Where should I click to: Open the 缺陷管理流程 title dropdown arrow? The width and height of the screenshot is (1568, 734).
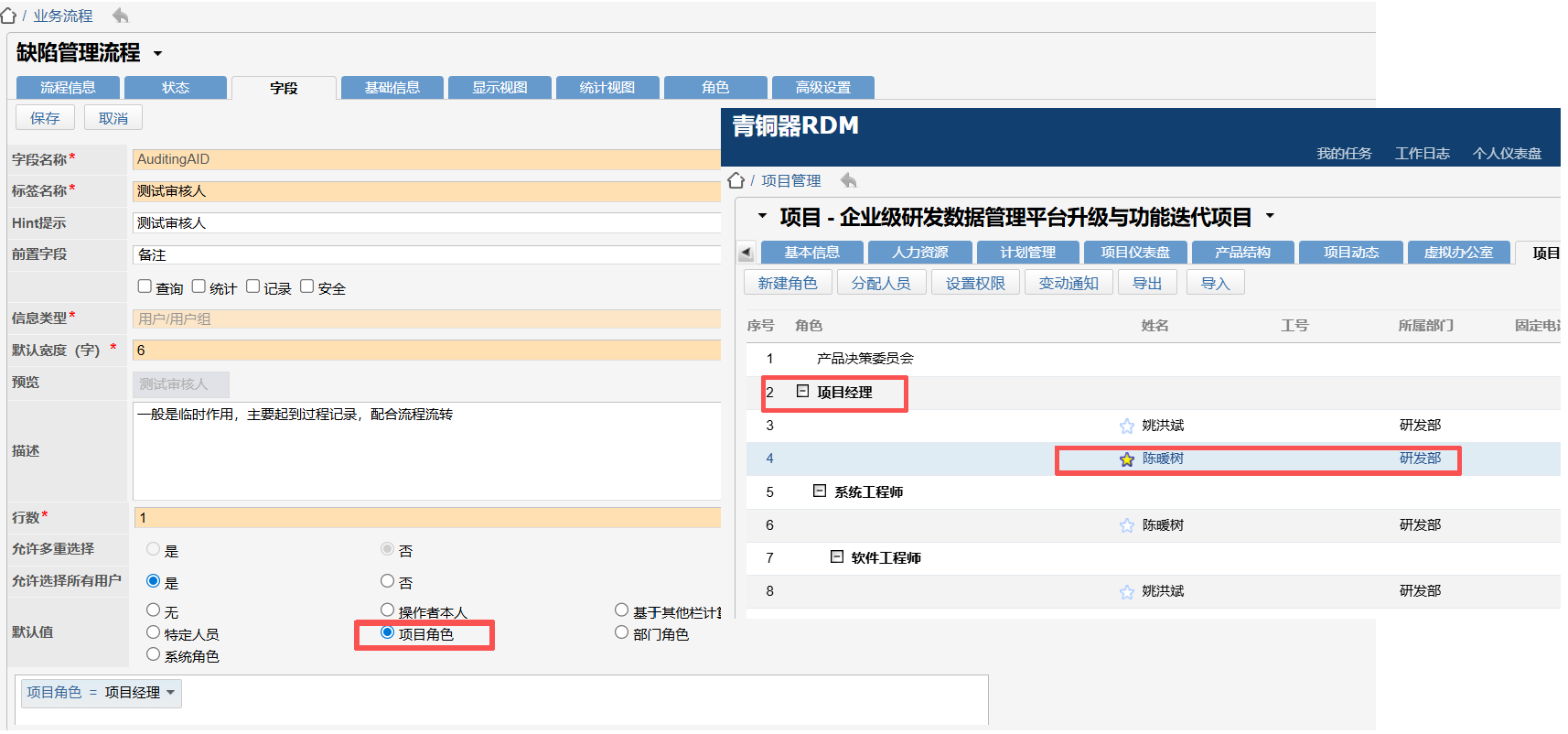[x=157, y=54]
